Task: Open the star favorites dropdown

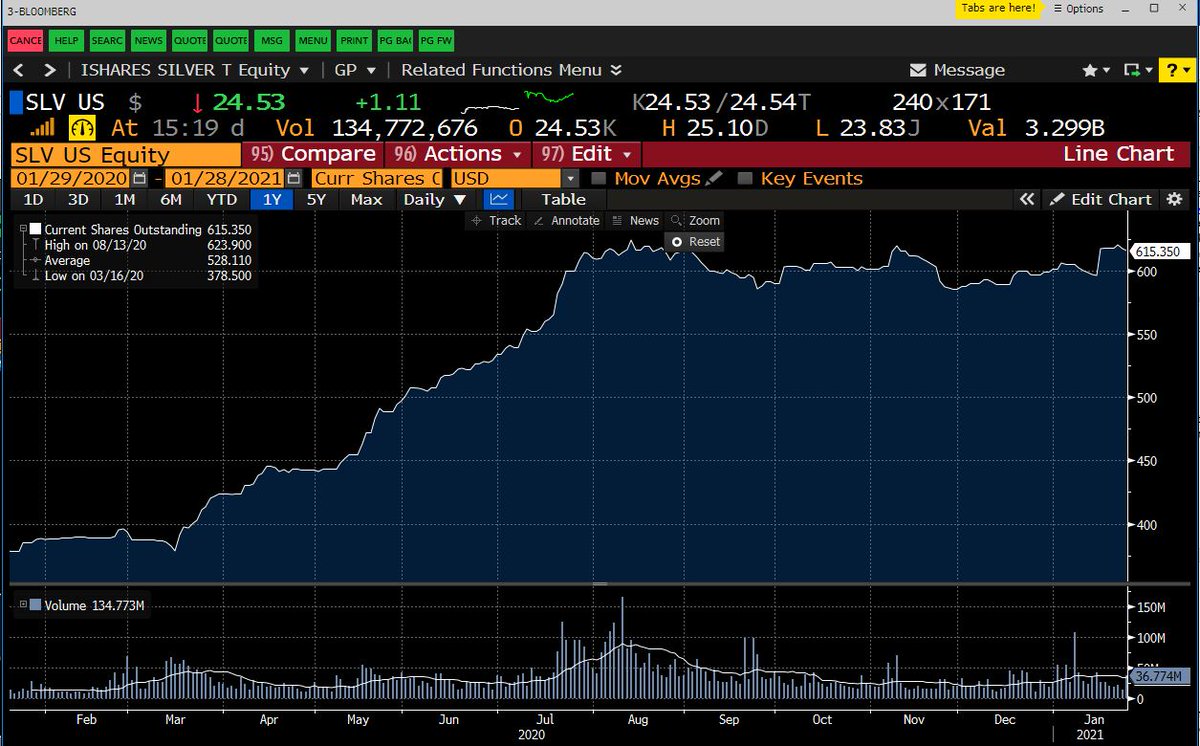Action: click(1096, 70)
